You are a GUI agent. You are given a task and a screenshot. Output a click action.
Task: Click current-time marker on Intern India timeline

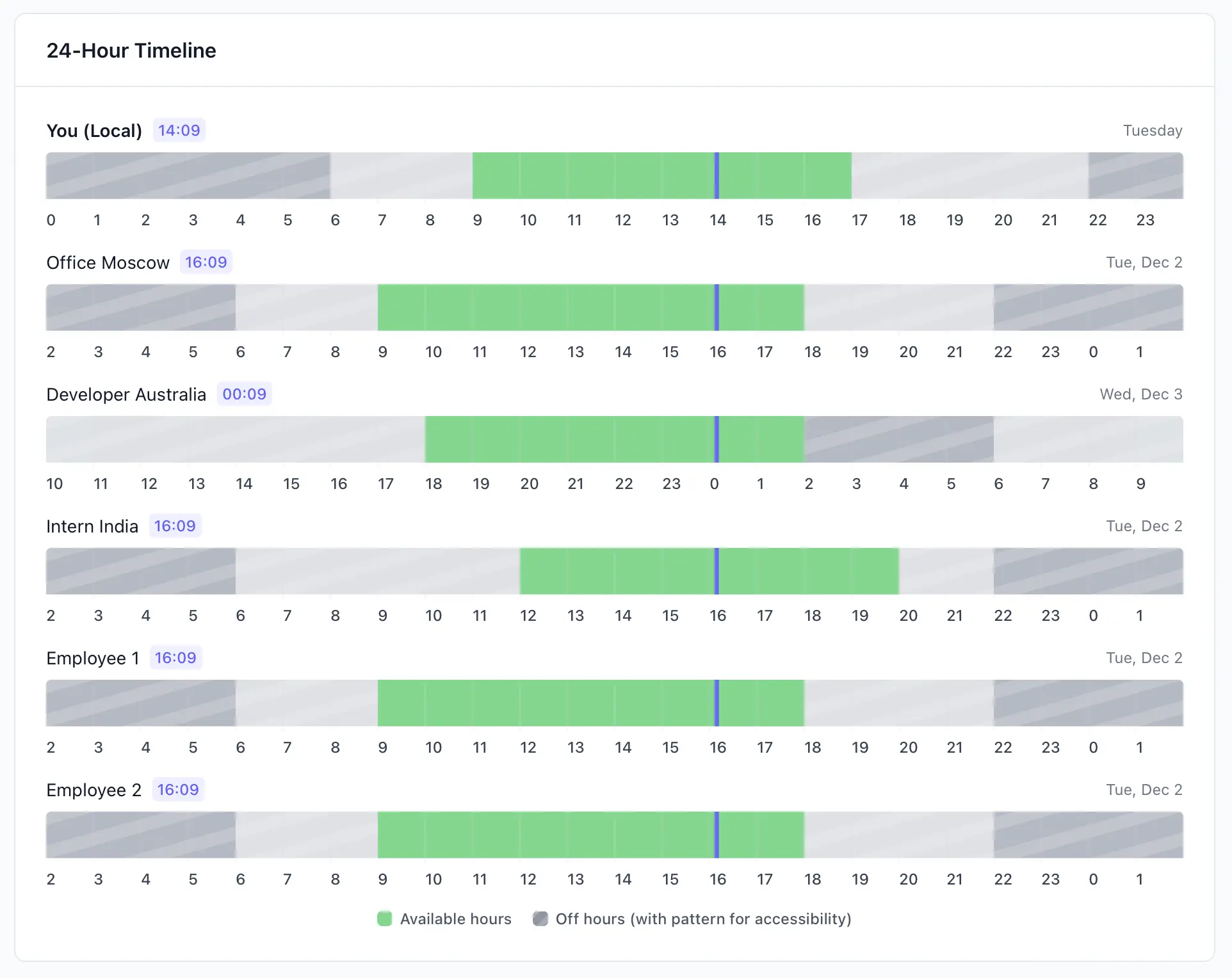click(x=717, y=571)
